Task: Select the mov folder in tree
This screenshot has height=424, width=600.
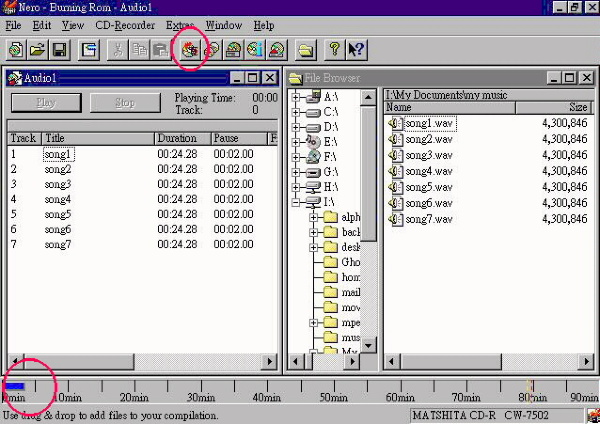Action: click(342, 307)
